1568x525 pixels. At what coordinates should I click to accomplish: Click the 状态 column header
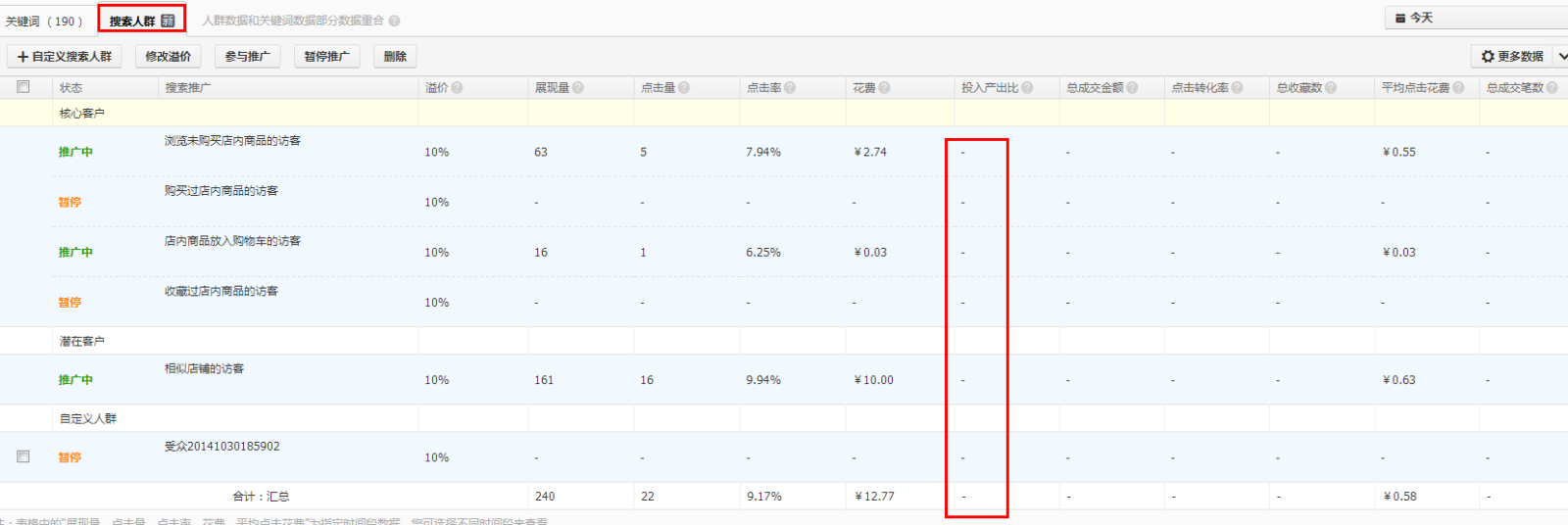[71, 88]
